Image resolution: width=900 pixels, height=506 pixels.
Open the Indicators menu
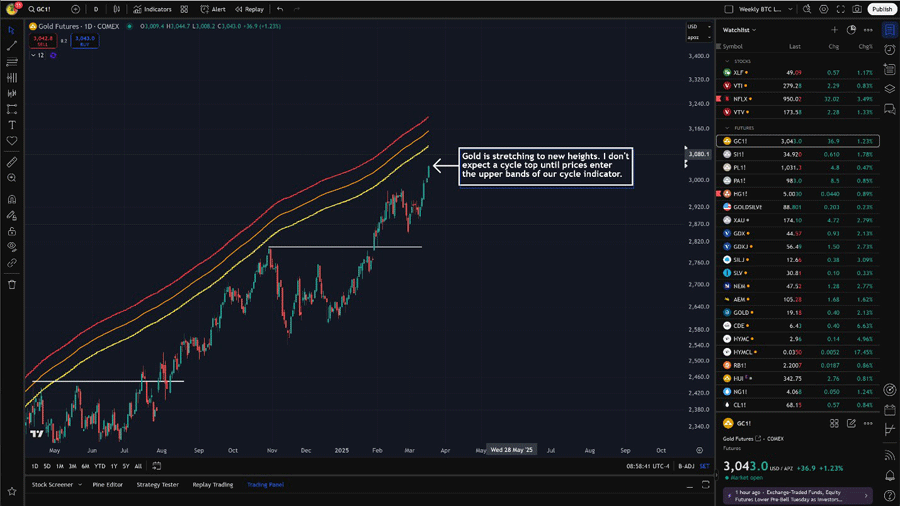coord(152,9)
